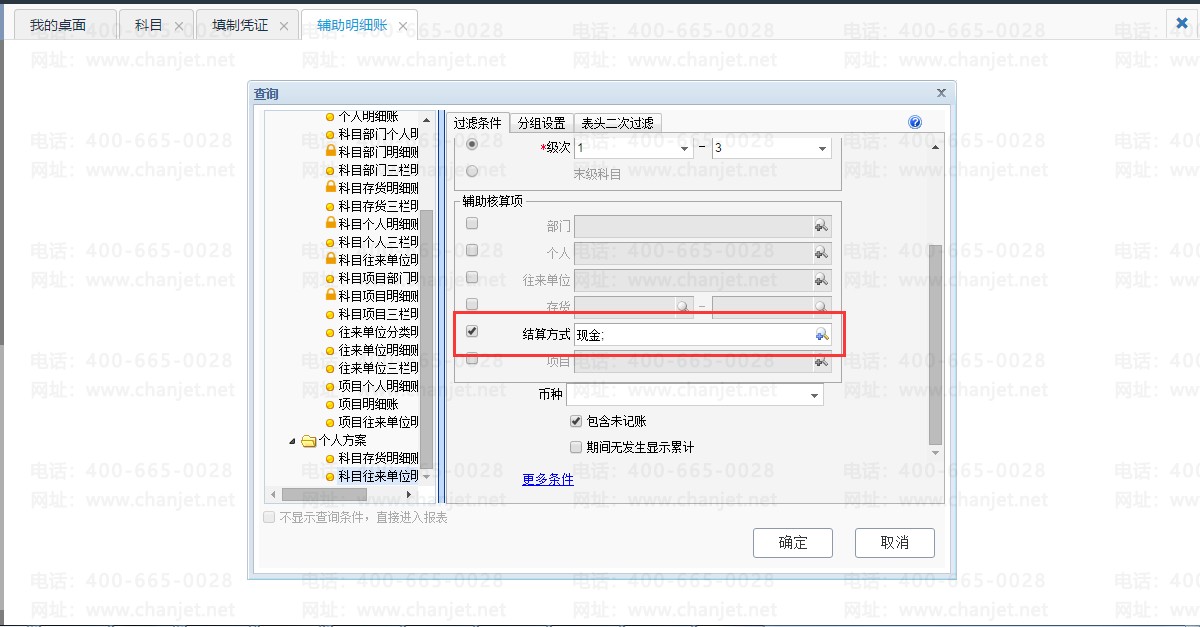The width and height of the screenshot is (1200, 627).
Task: Collapse the 个人方案 tree node arrow
Action: pyautogui.click(x=293, y=440)
